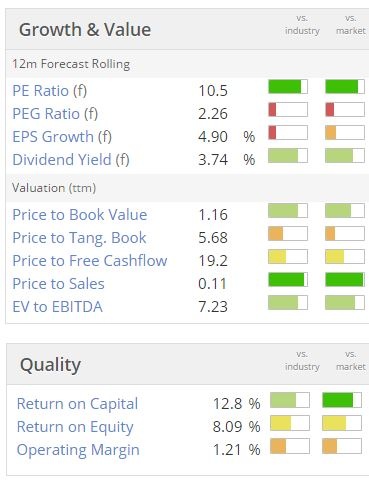Open the PEG Ratio (f) link
The image size is (369, 480).
tap(55, 114)
